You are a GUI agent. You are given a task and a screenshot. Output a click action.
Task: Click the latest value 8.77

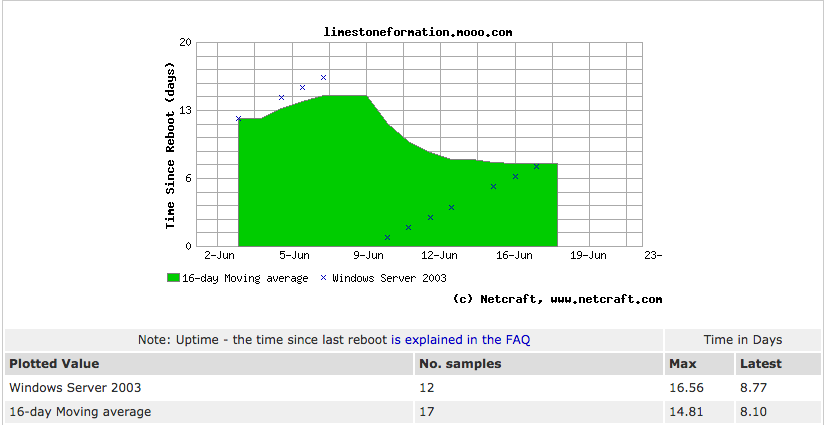[754, 388]
